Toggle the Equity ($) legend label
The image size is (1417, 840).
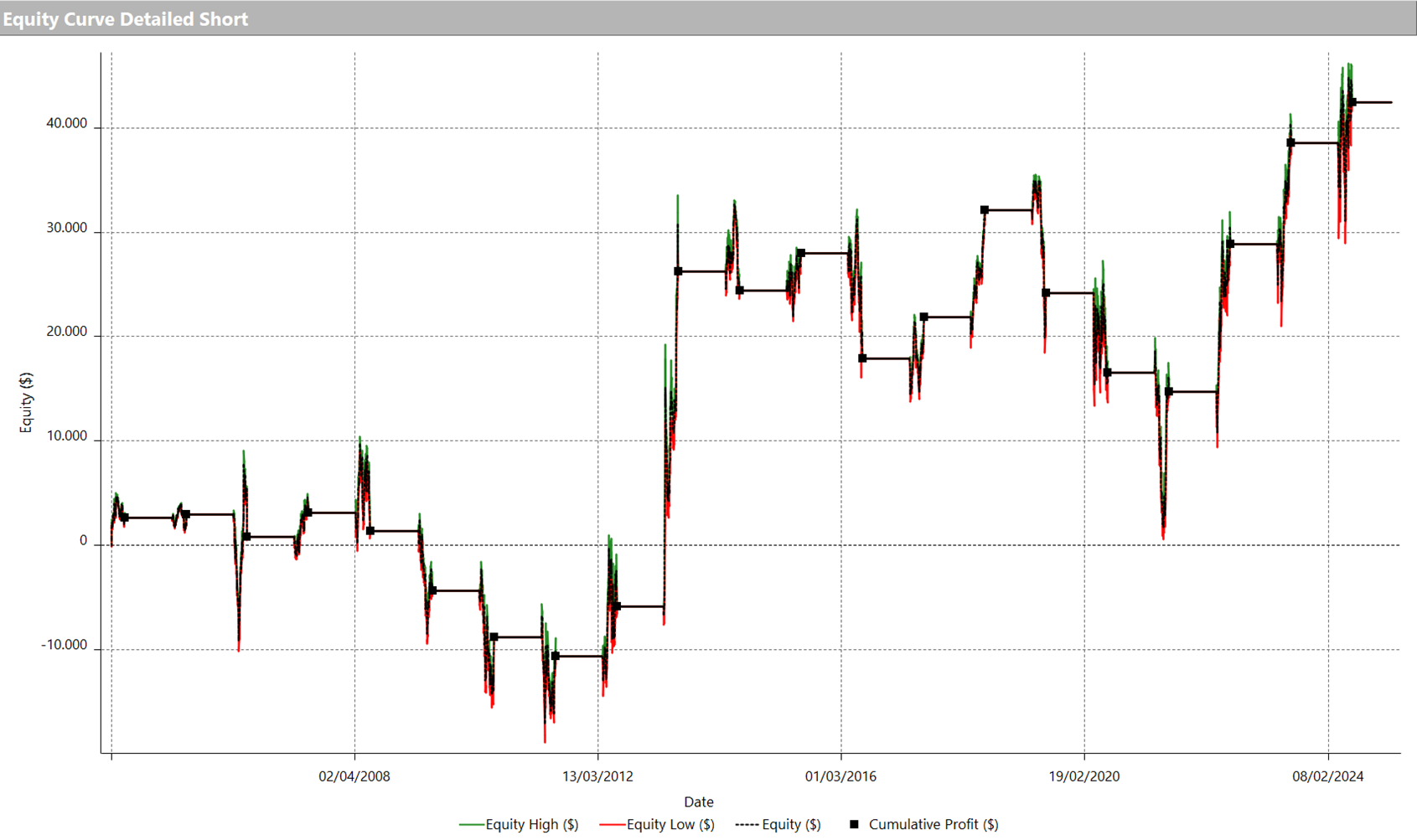tap(791, 825)
